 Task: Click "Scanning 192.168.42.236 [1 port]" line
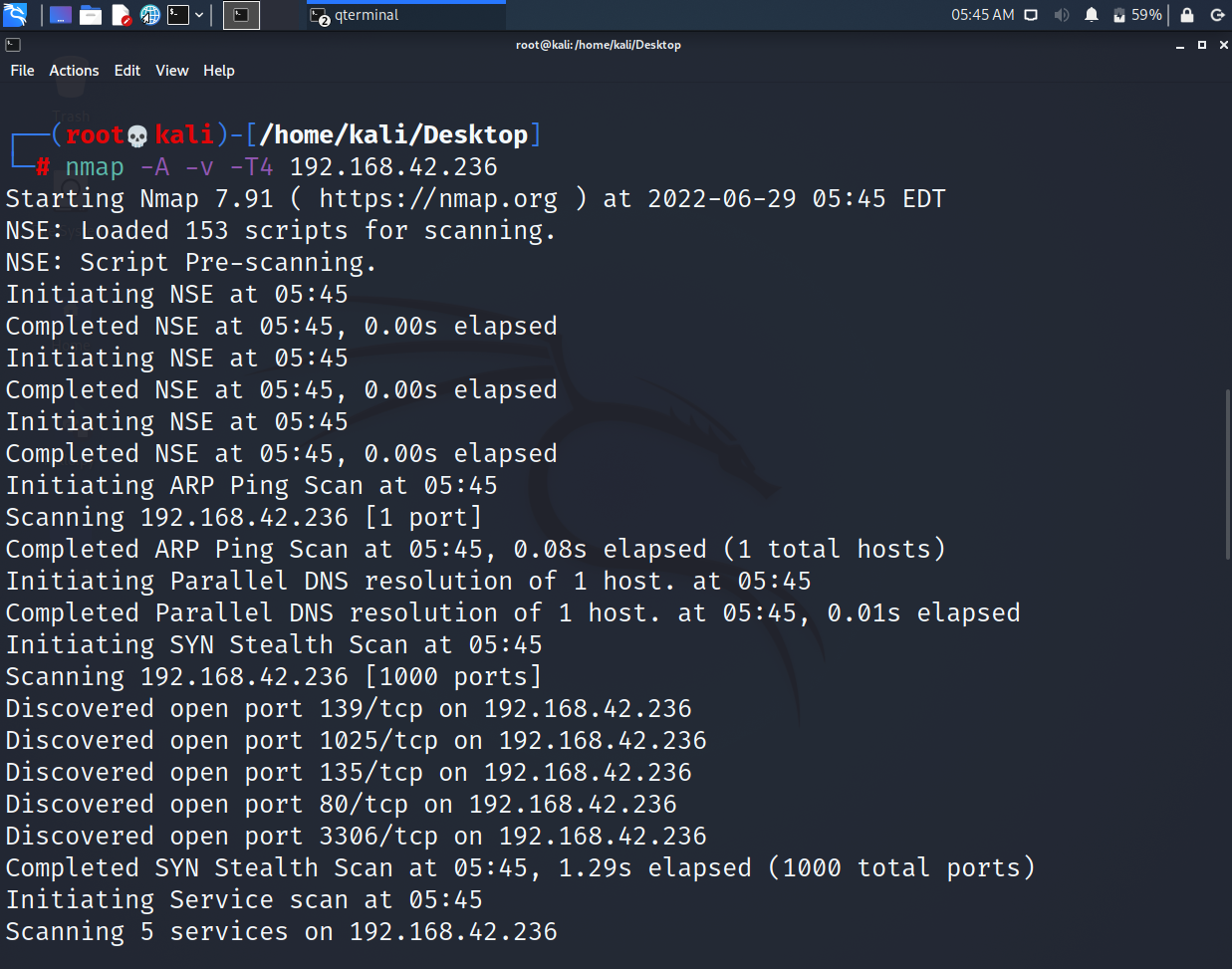point(244,518)
